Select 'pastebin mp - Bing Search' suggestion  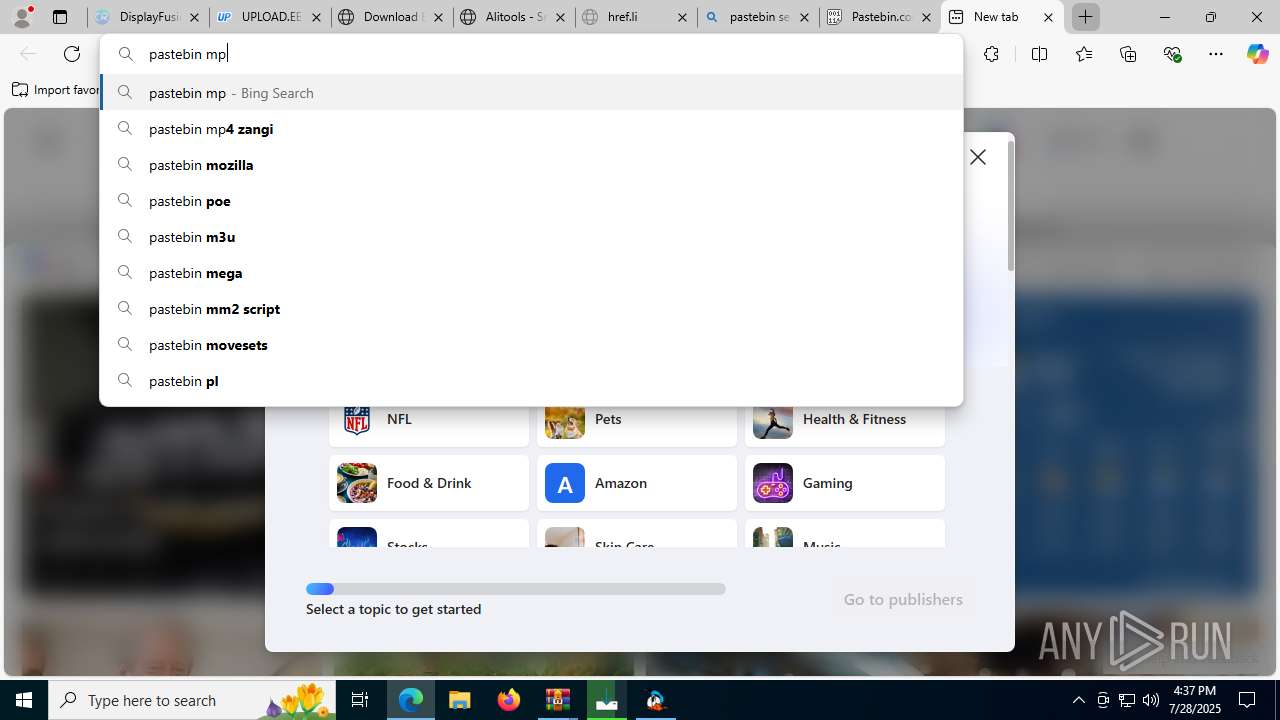tap(531, 92)
